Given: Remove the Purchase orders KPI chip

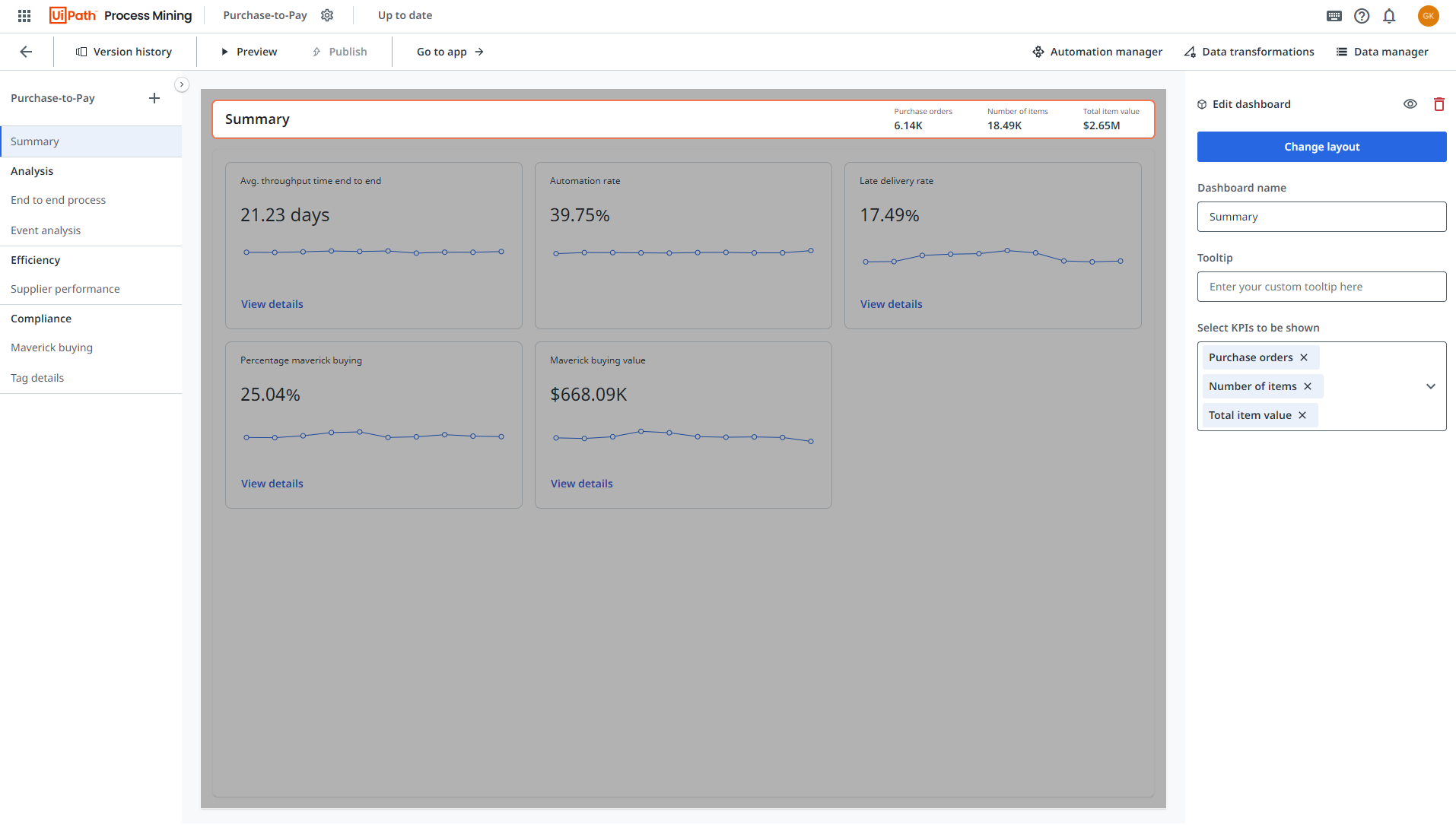Looking at the screenshot, I should 1303,357.
